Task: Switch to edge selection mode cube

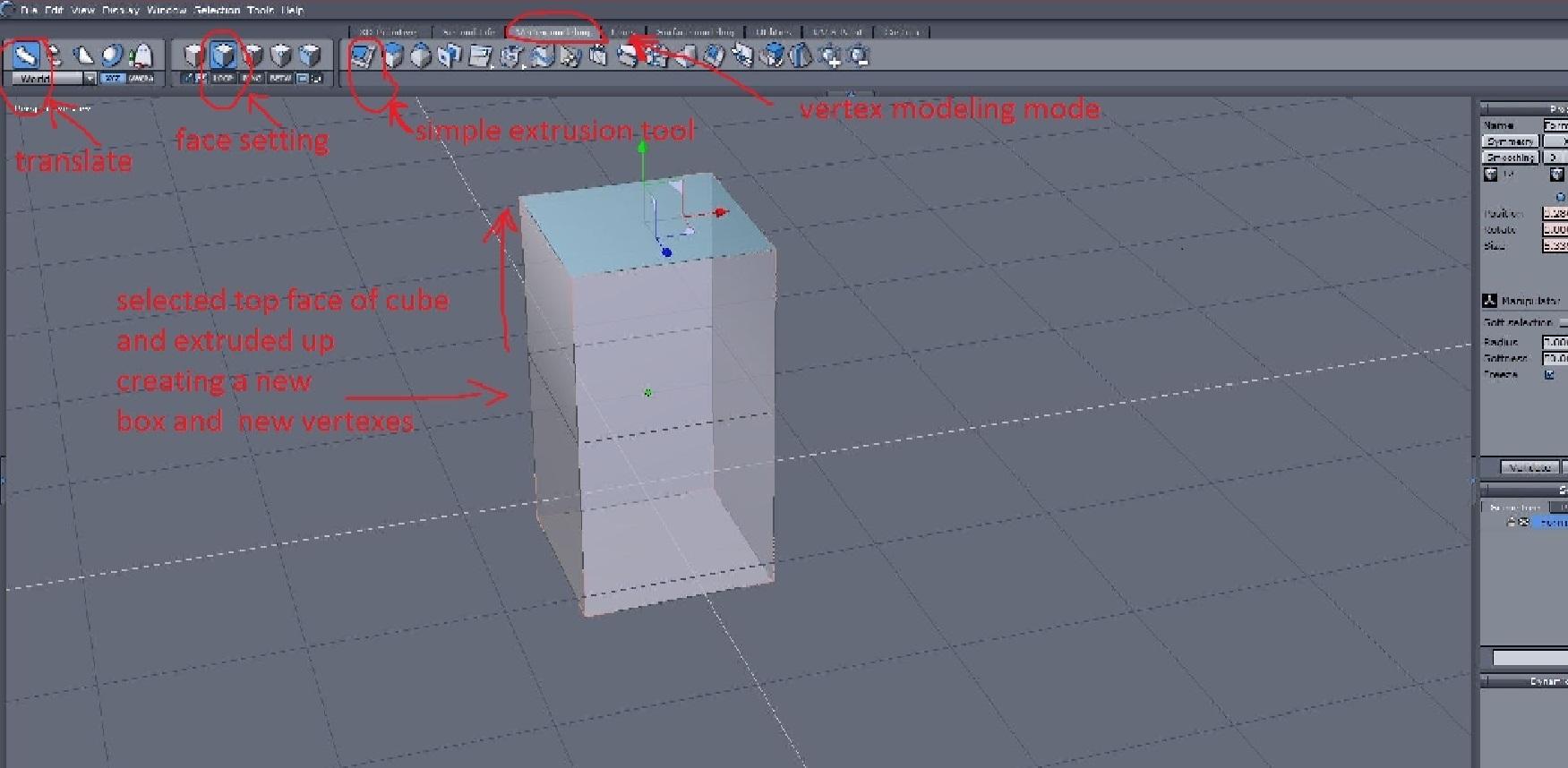Action: (253, 55)
